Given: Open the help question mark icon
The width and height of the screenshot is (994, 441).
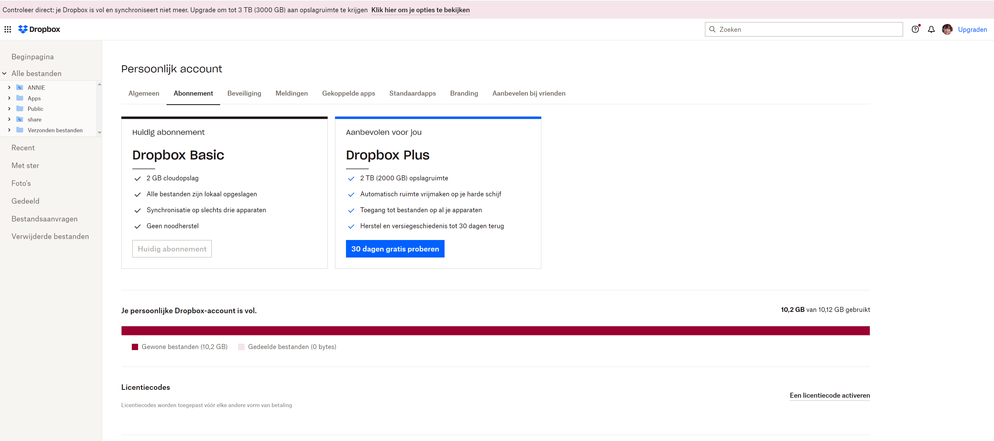Looking at the screenshot, I should pos(915,29).
